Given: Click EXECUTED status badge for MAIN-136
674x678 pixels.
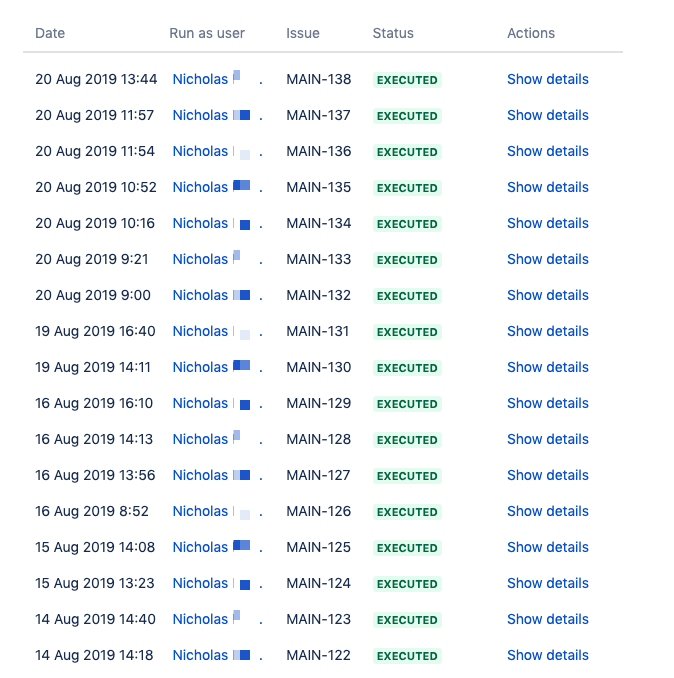Looking at the screenshot, I should tap(407, 152).
